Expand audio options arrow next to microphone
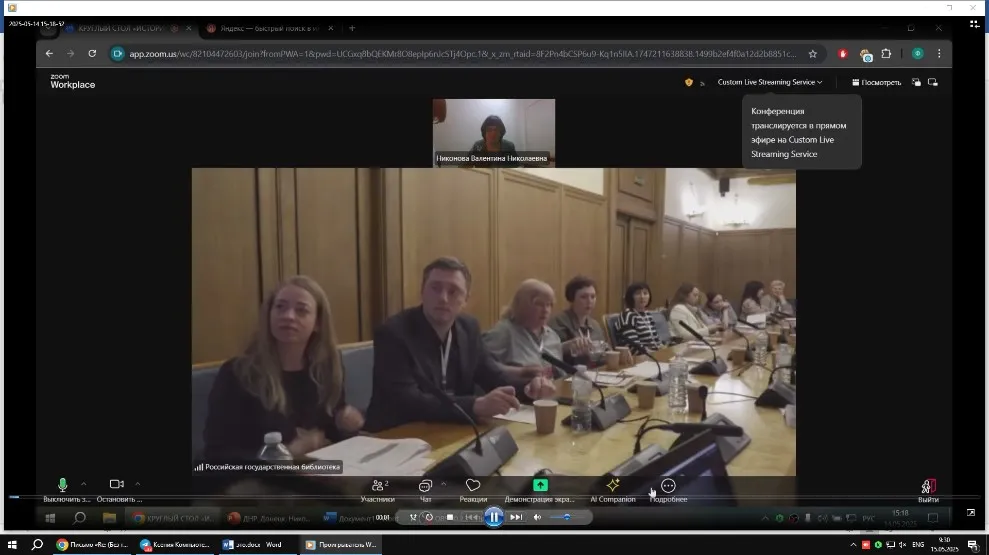 [83, 484]
